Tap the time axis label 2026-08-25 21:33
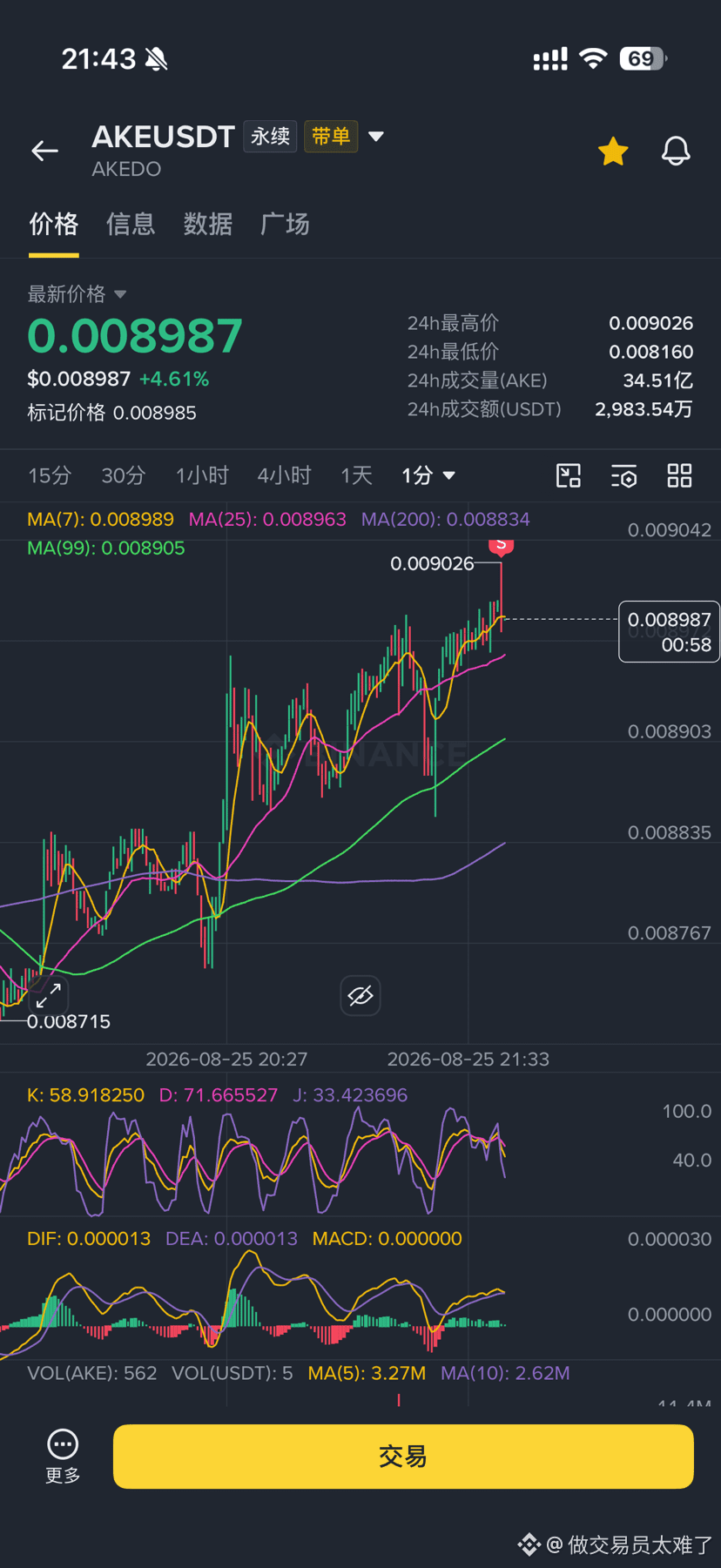The width and height of the screenshot is (721, 1568). coord(468,1060)
